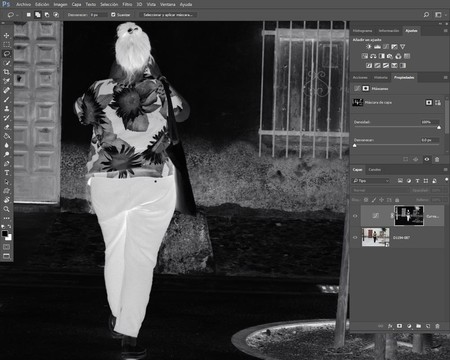Image resolution: width=450 pixels, height=360 pixels.
Task: Select the Rectangular Marquee tool
Action: [6, 44]
